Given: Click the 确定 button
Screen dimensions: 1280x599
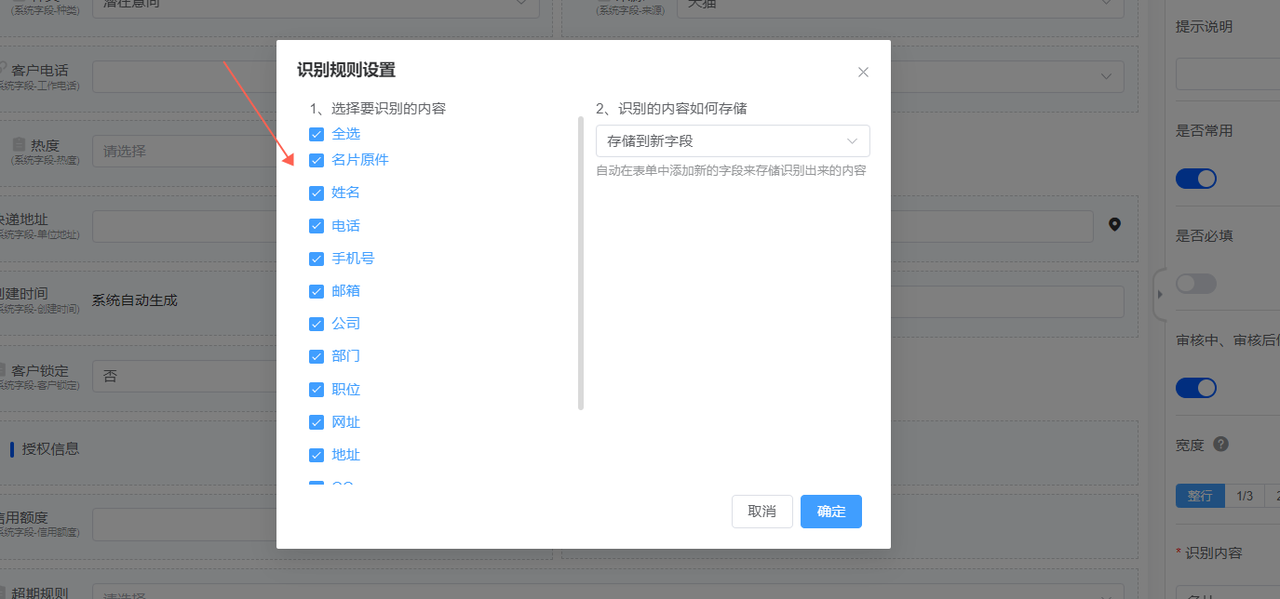Looking at the screenshot, I should click(831, 511).
